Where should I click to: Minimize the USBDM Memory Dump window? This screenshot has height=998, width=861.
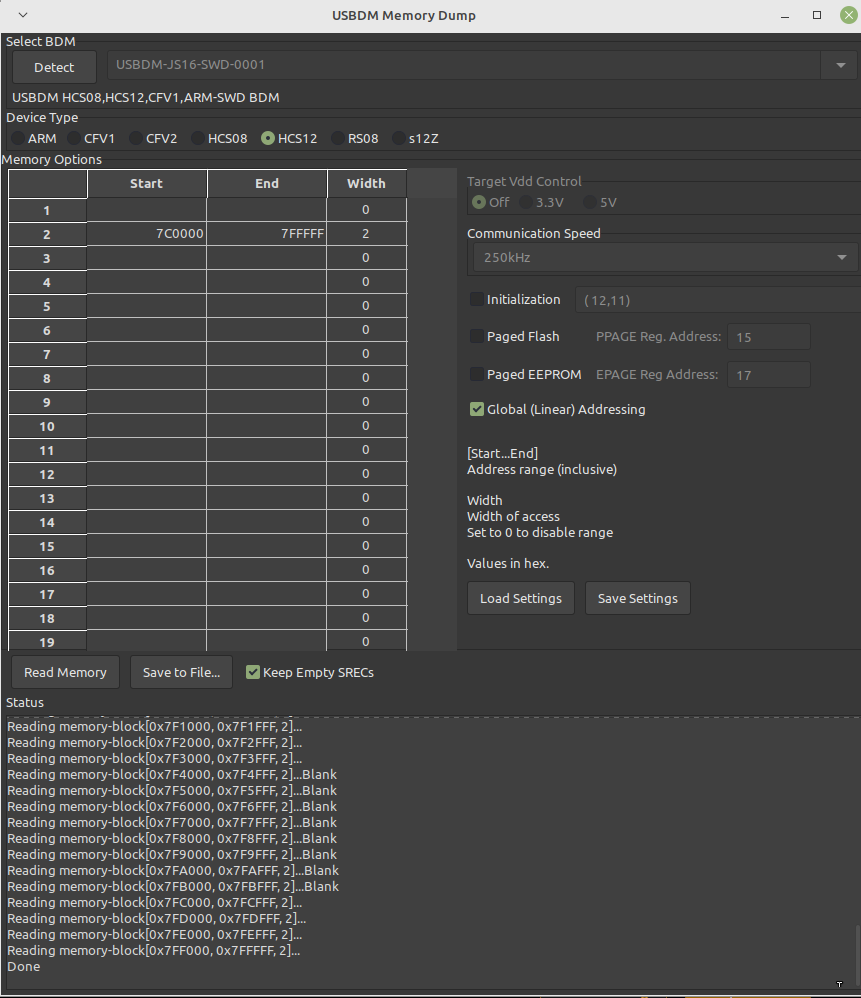(785, 15)
